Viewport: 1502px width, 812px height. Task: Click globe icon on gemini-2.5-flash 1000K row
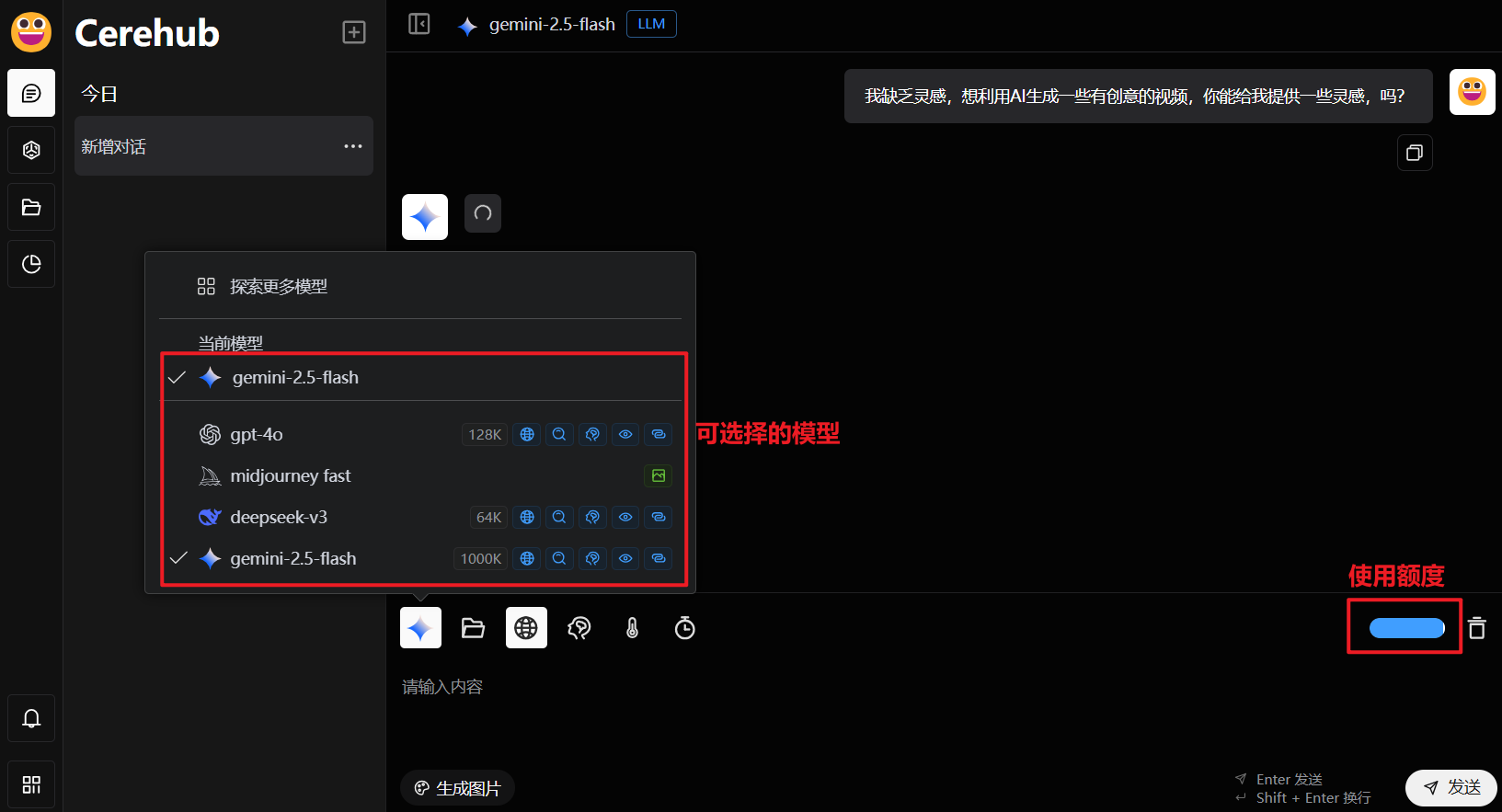pyautogui.click(x=527, y=558)
